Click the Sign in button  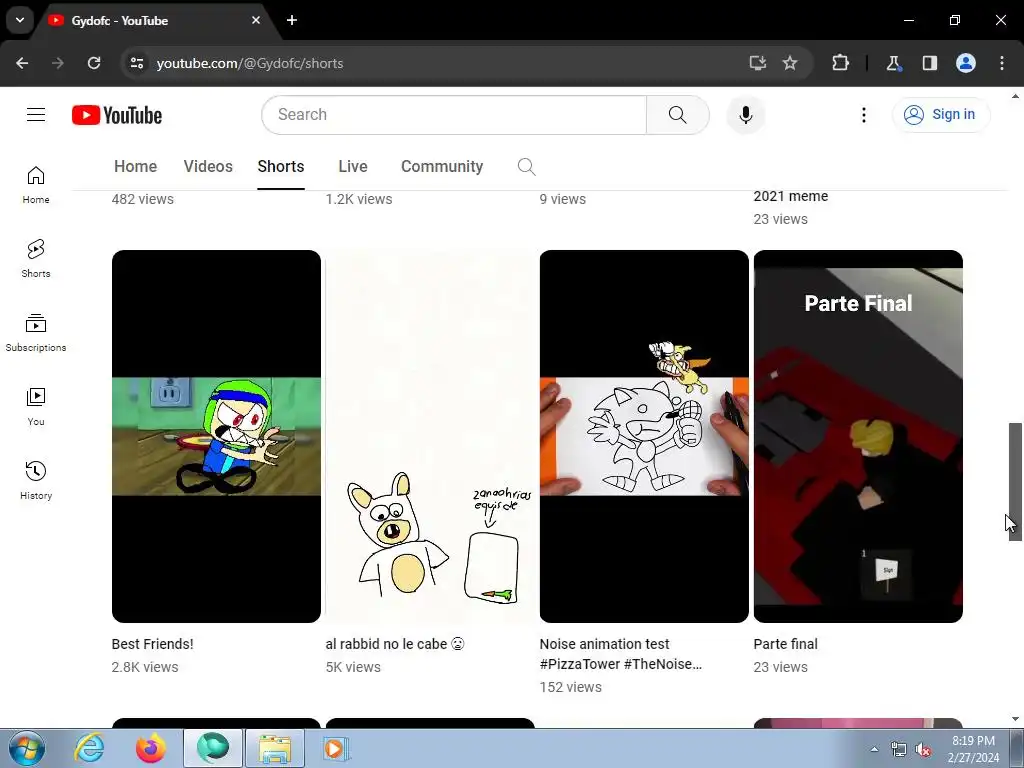tap(941, 115)
